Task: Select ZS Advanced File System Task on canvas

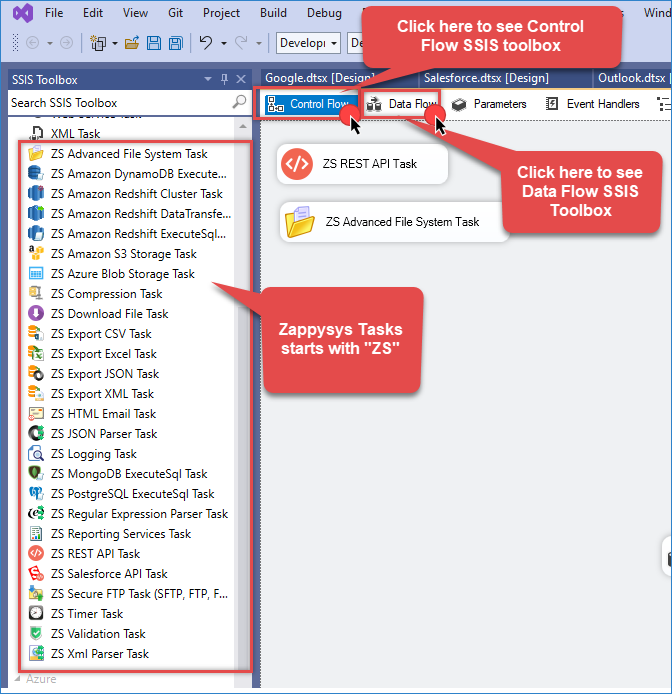Action: coord(394,221)
